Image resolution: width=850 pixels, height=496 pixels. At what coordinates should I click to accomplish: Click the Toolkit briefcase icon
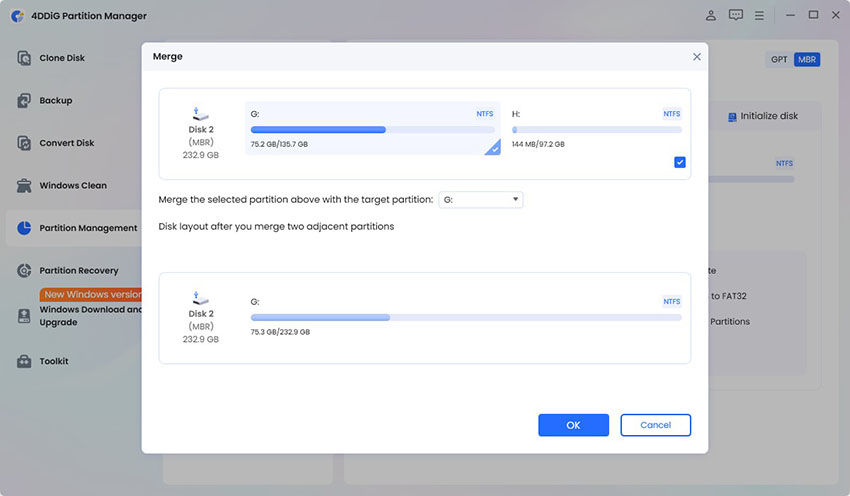coord(24,361)
